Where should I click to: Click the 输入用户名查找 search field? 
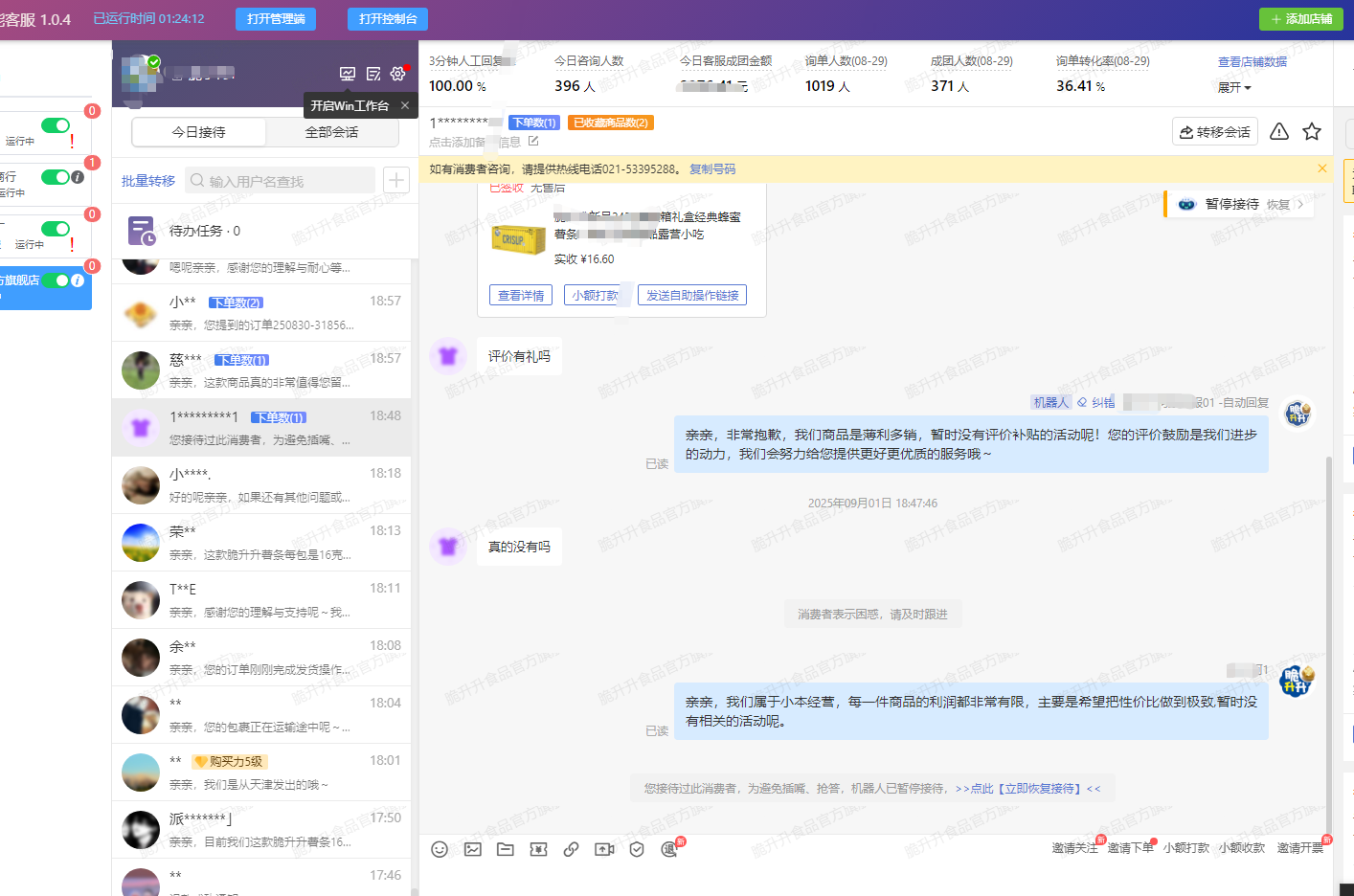[x=282, y=181]
